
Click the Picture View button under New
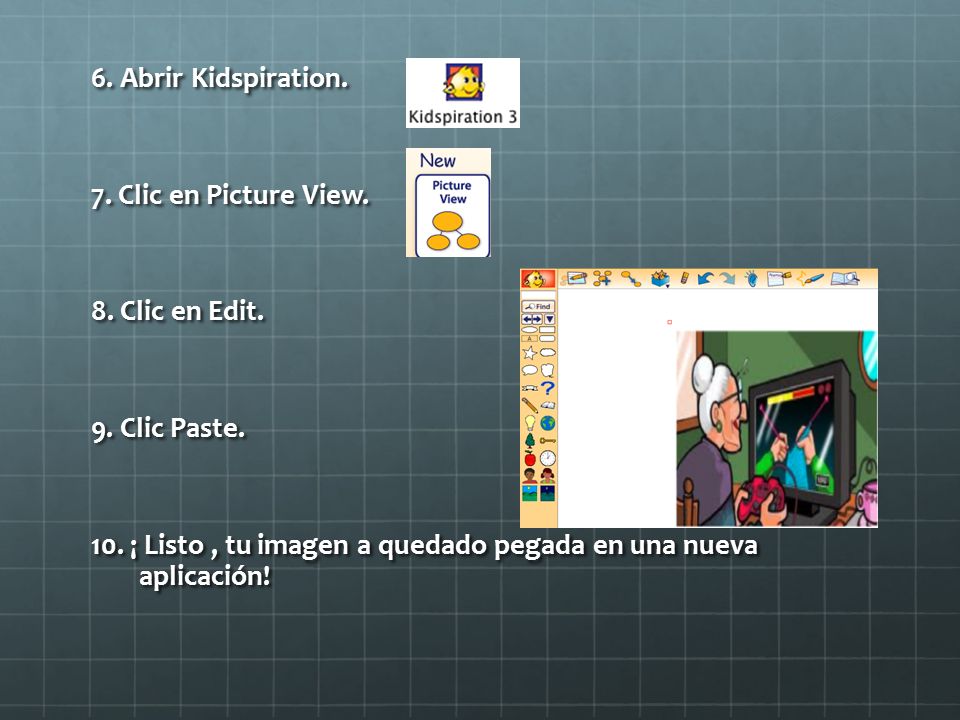[452, 216]
